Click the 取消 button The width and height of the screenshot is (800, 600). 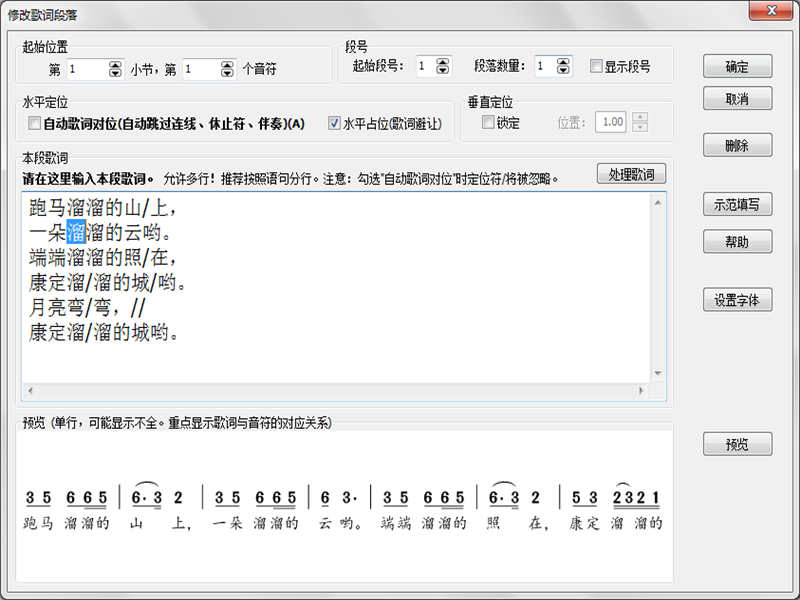[737, 98]
